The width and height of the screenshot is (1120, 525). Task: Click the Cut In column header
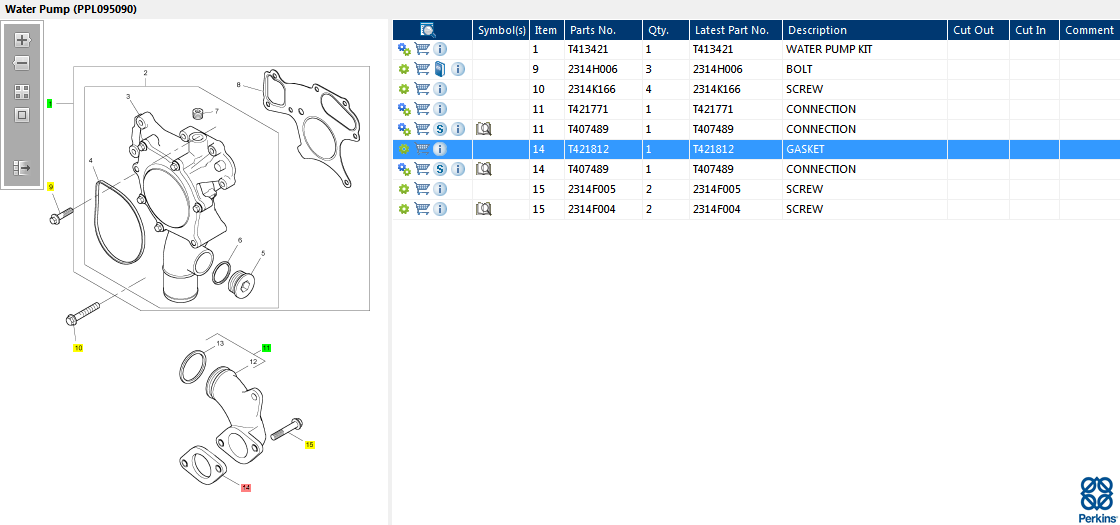1034,30
